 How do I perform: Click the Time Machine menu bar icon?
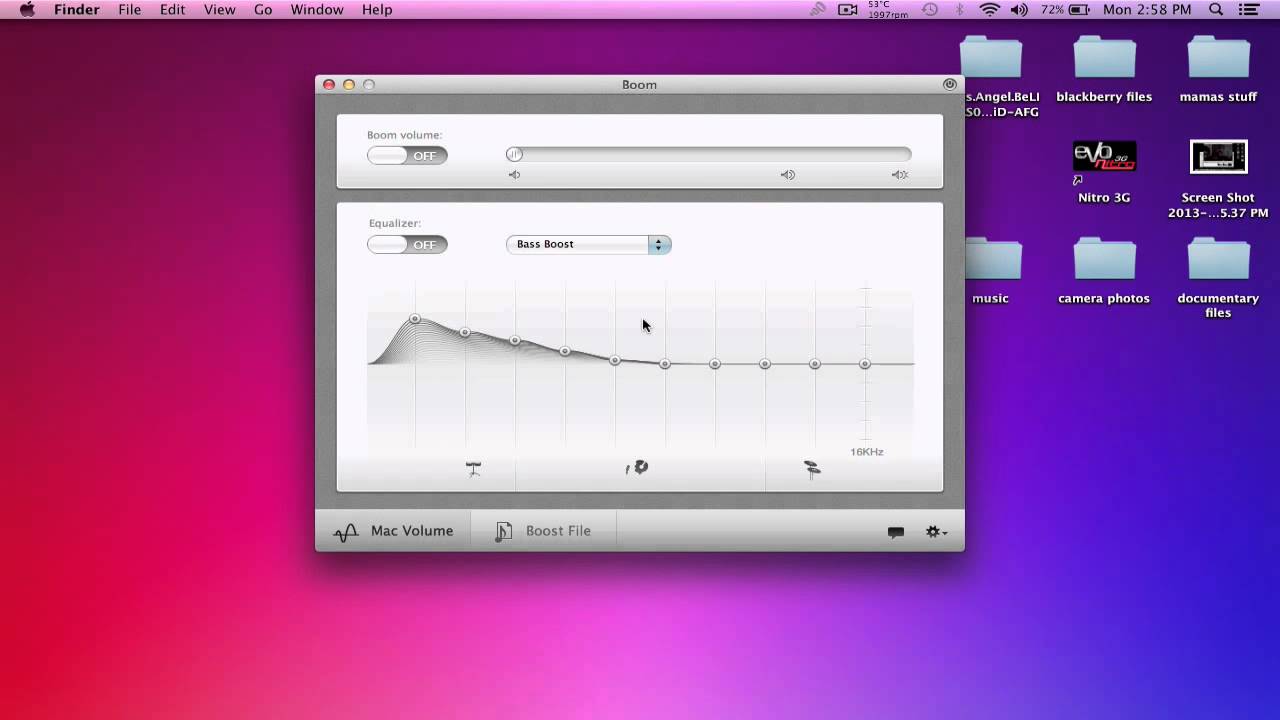930,10
